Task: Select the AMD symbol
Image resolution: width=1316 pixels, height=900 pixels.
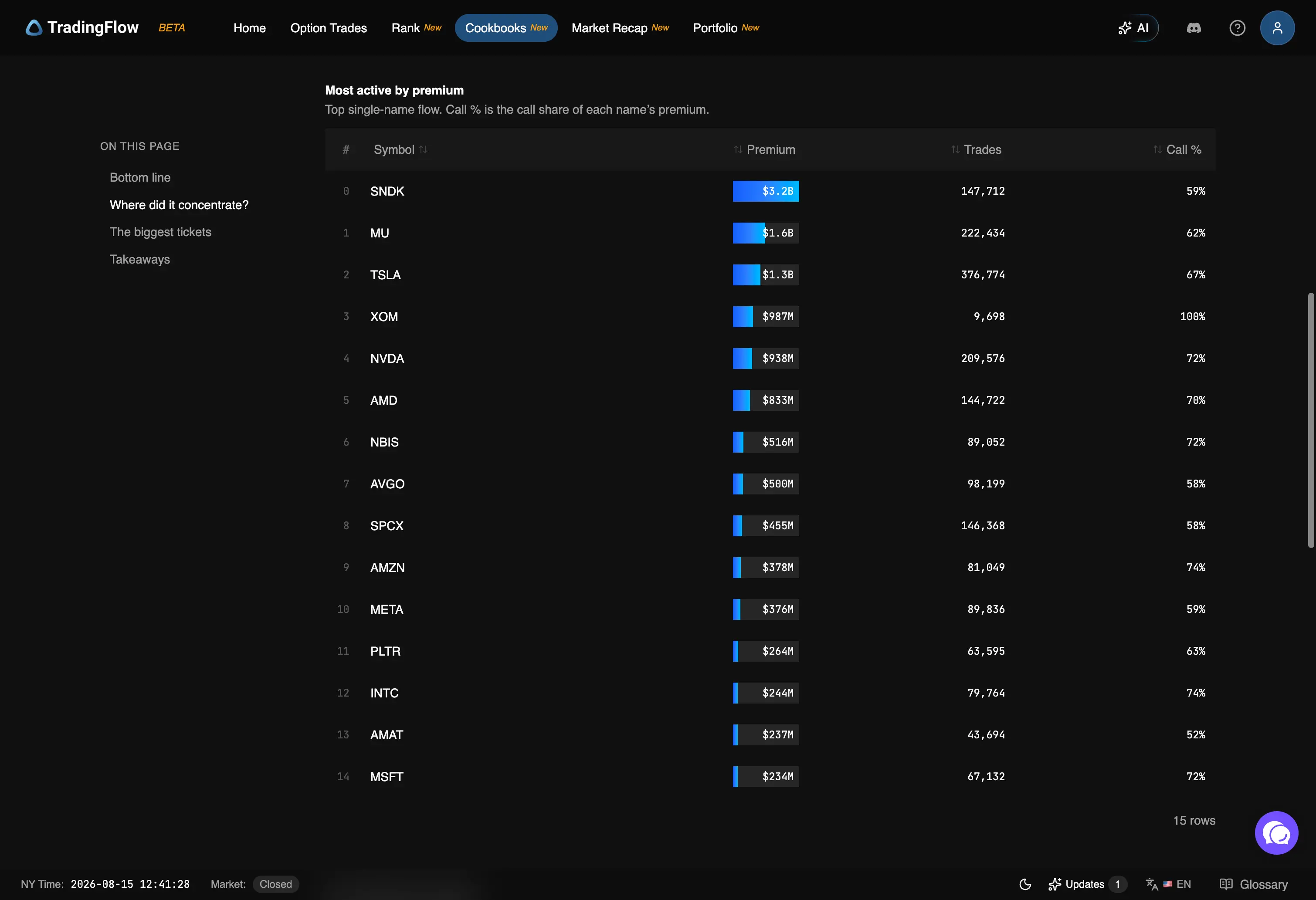Action: click(383, 400)
